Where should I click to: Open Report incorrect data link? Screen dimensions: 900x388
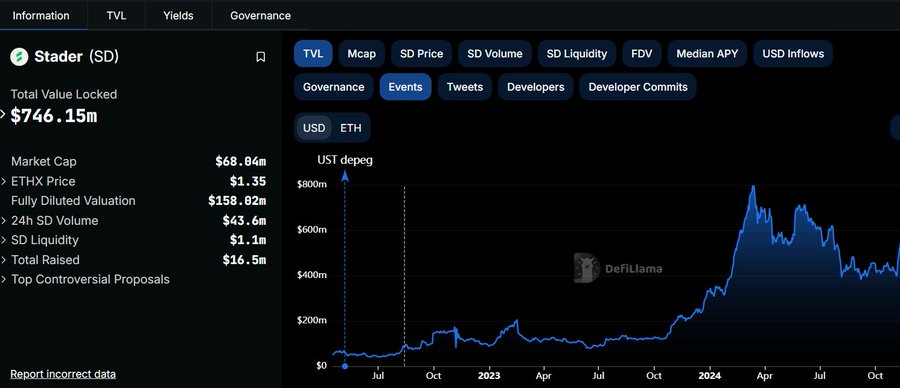coord(63,374)
